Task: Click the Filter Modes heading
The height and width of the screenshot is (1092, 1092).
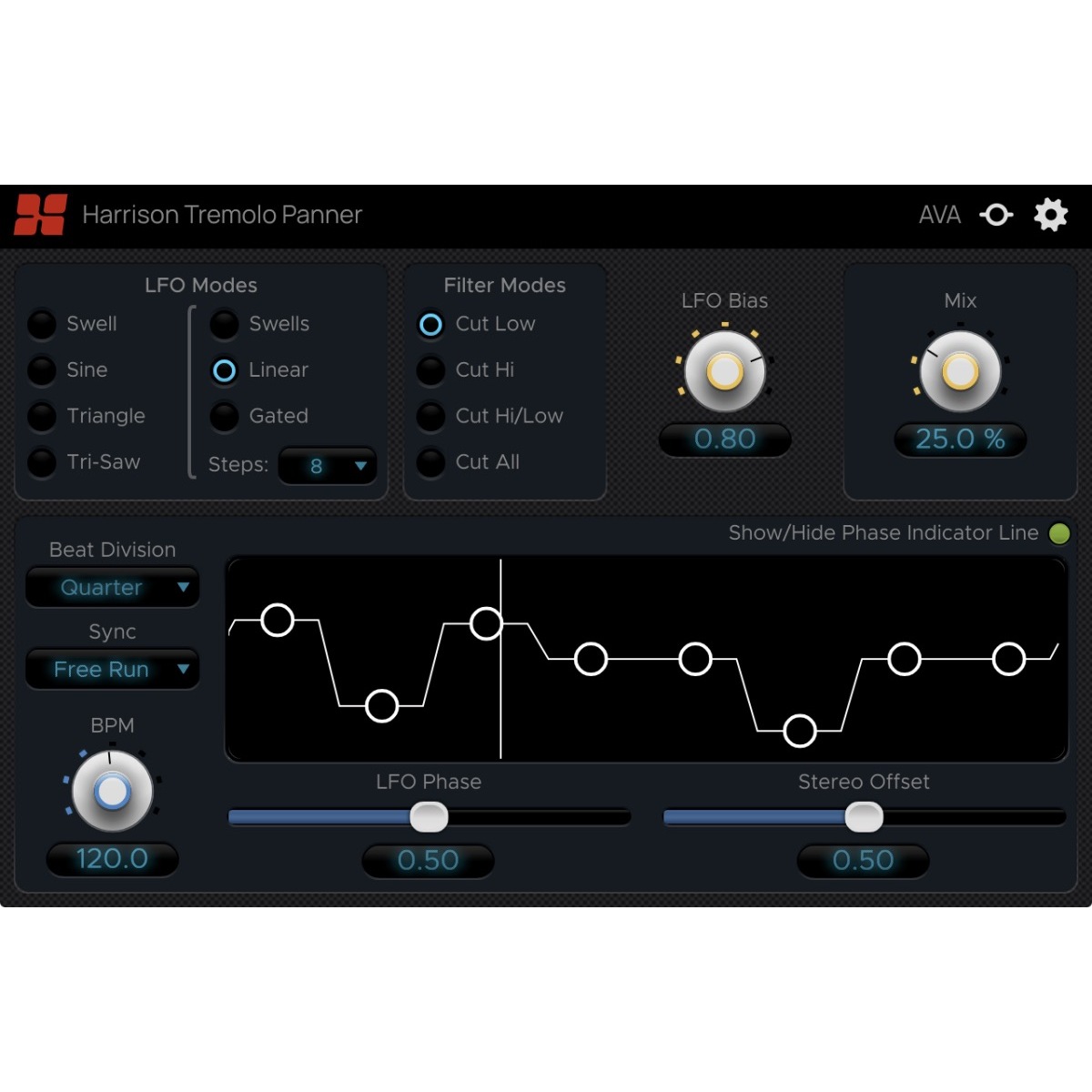Action: coord(504,285)
